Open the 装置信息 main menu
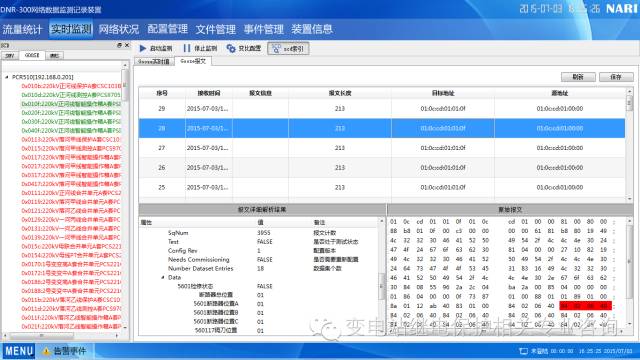Viewport: 640px width, 360px height. [312, 29]
